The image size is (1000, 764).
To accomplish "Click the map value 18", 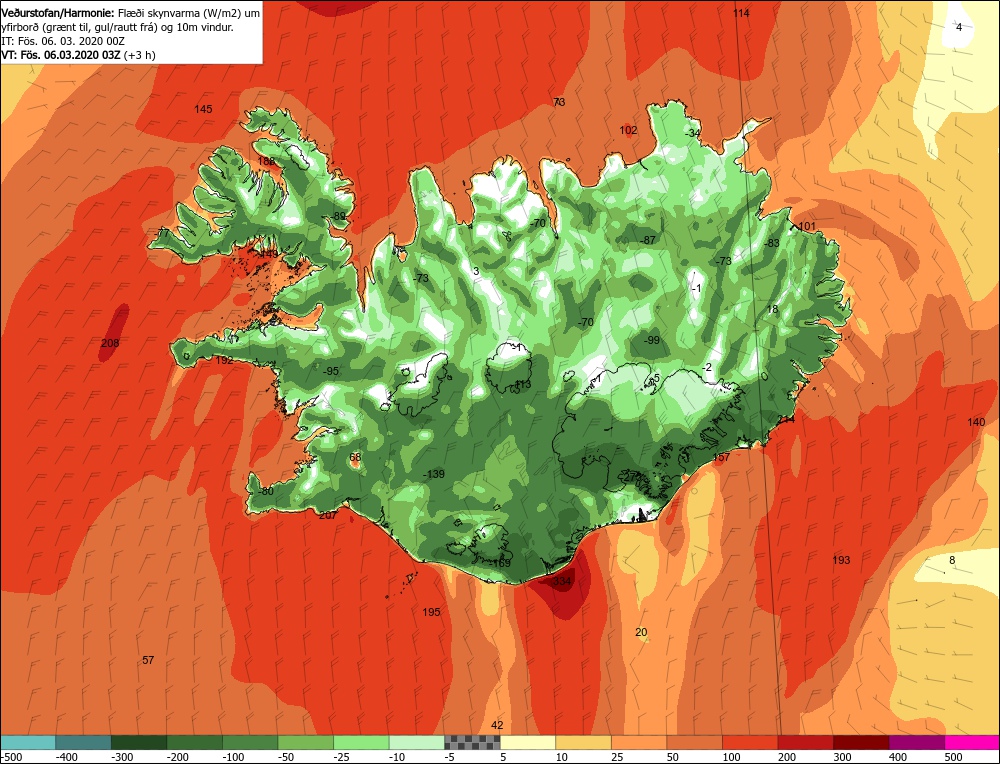I will 772,309.
